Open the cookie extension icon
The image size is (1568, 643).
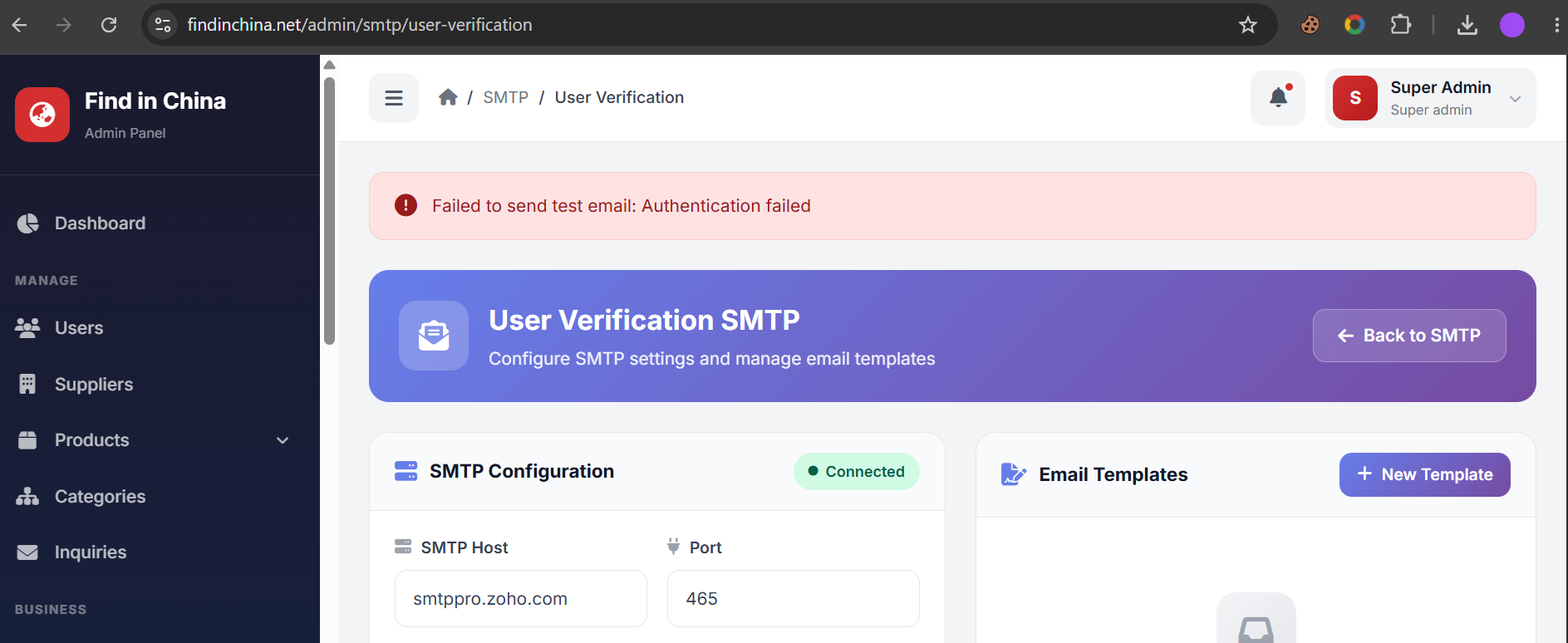(1310, 25)
